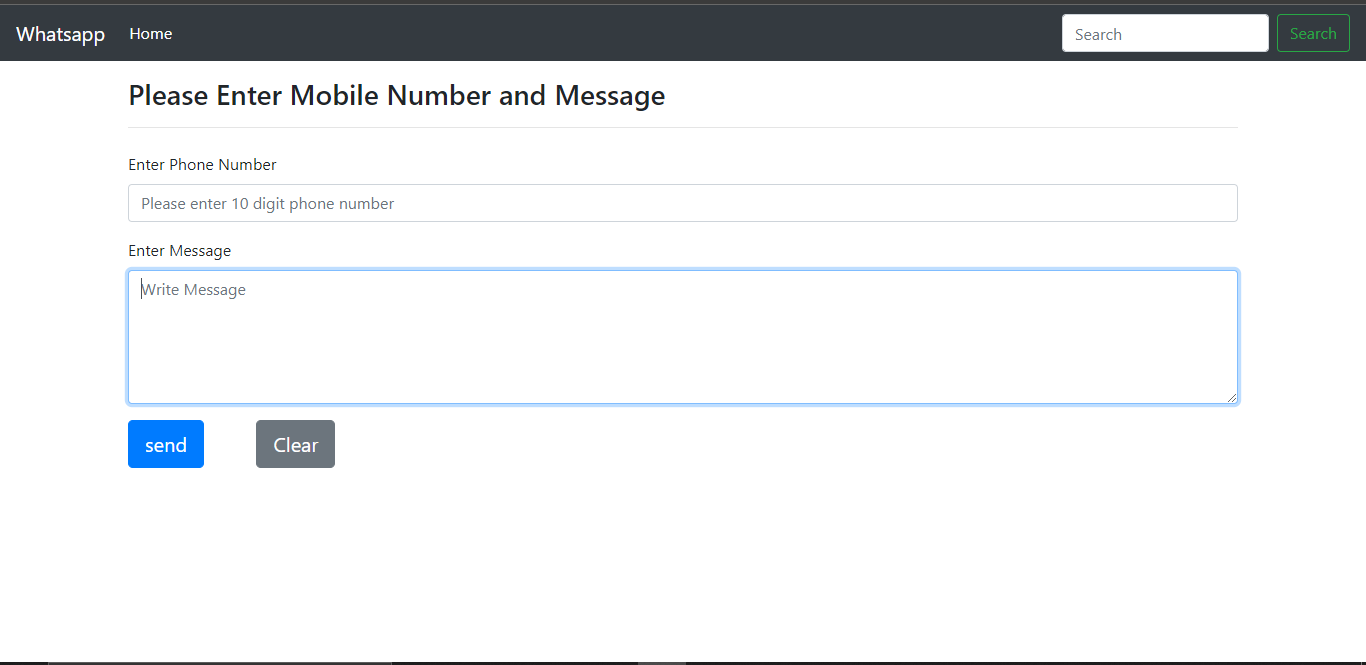
Task: Click the green Search button
Action: pos(1313,33)
